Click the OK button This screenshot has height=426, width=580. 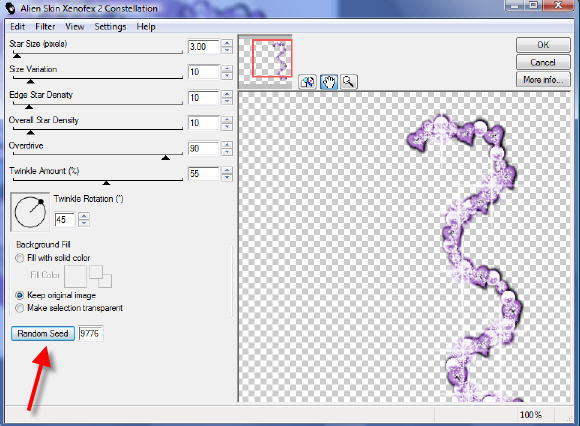pyautogui.click(x=543, y=45)
